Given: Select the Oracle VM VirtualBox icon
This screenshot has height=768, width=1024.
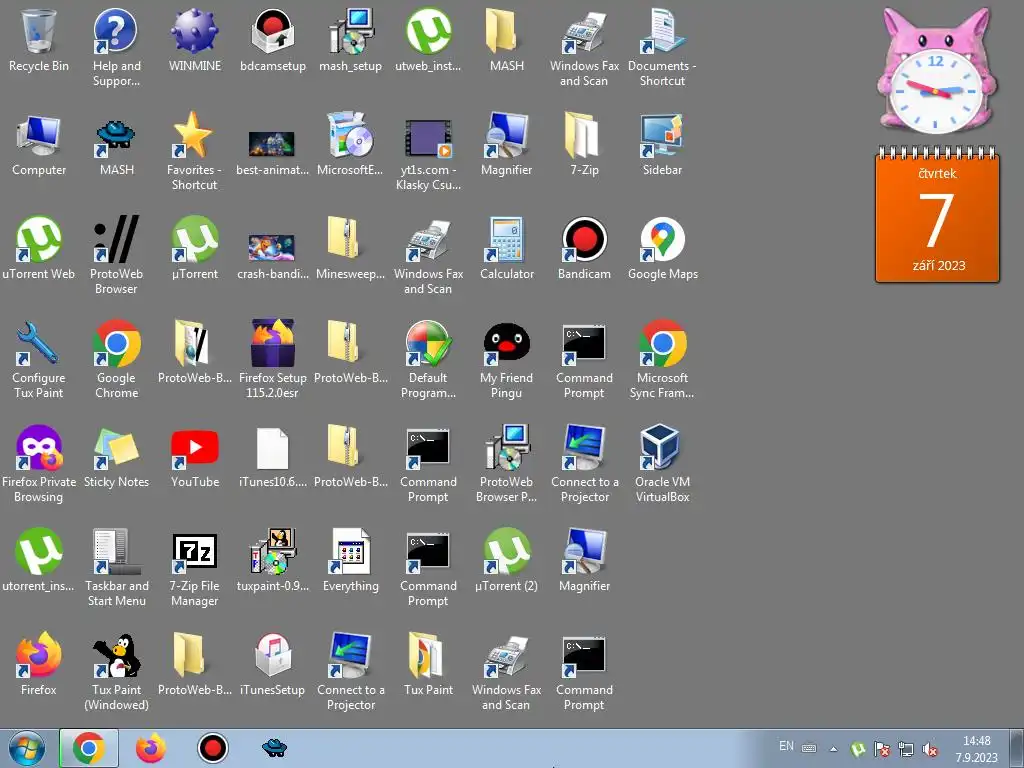Looking at the screenshot, I should click(x=662, y=447).
